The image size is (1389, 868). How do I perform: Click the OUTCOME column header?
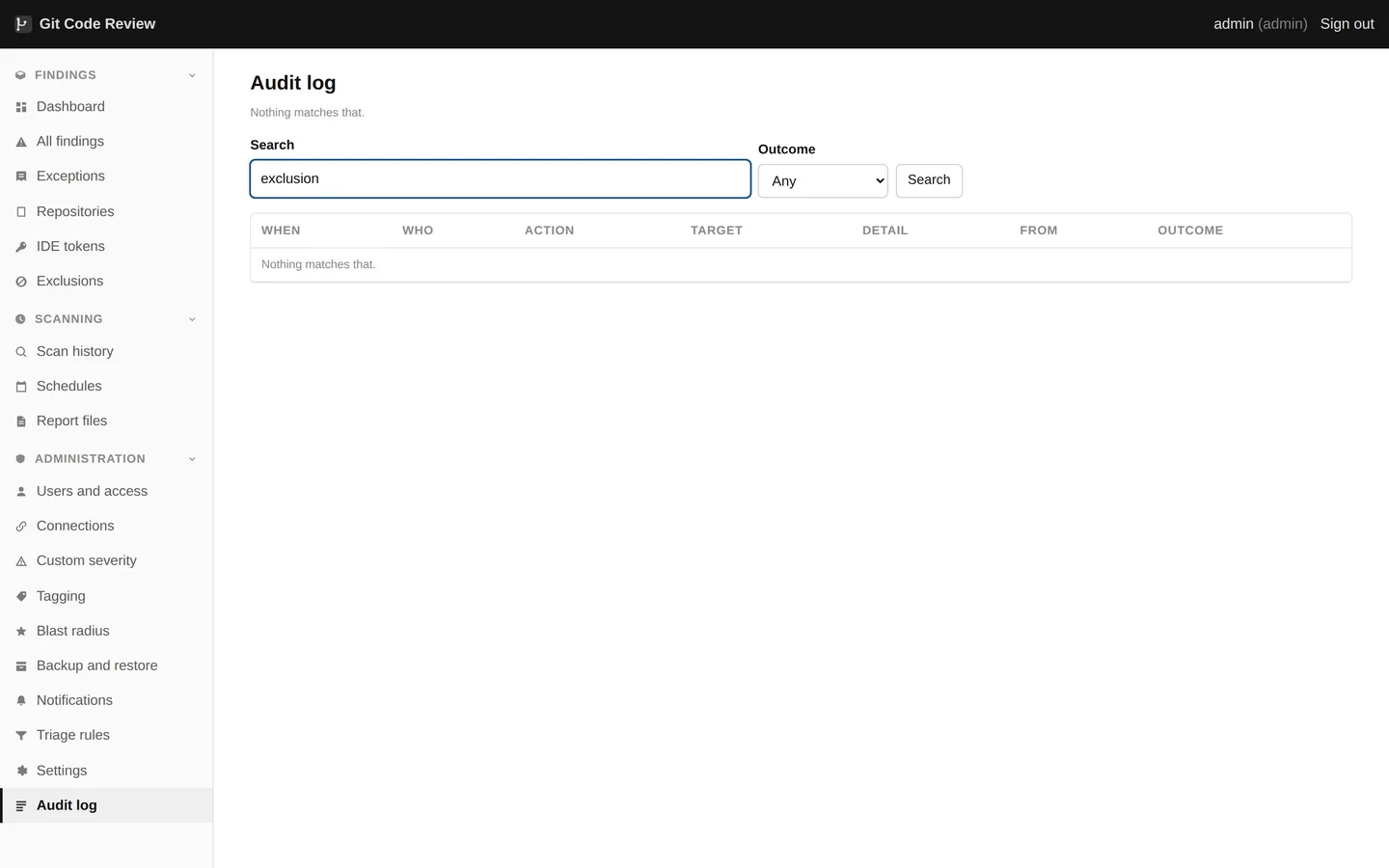click(x=1190, y=231)
